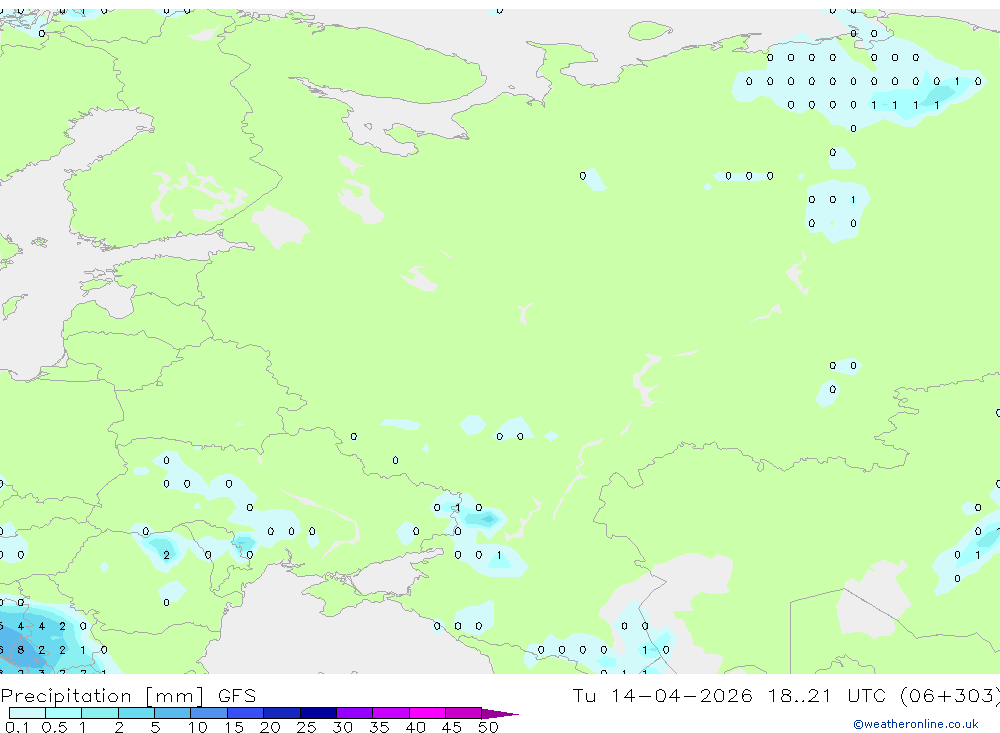The image size is (1000, 733).
Task: Click the "50" legend scale label
Action: point(488,727)
